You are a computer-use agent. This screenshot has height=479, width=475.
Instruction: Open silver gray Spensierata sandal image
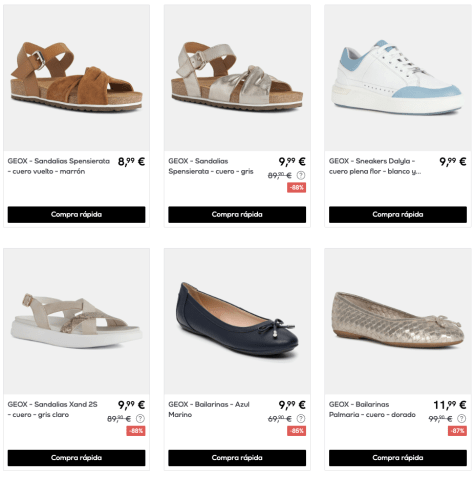[237, 77]
